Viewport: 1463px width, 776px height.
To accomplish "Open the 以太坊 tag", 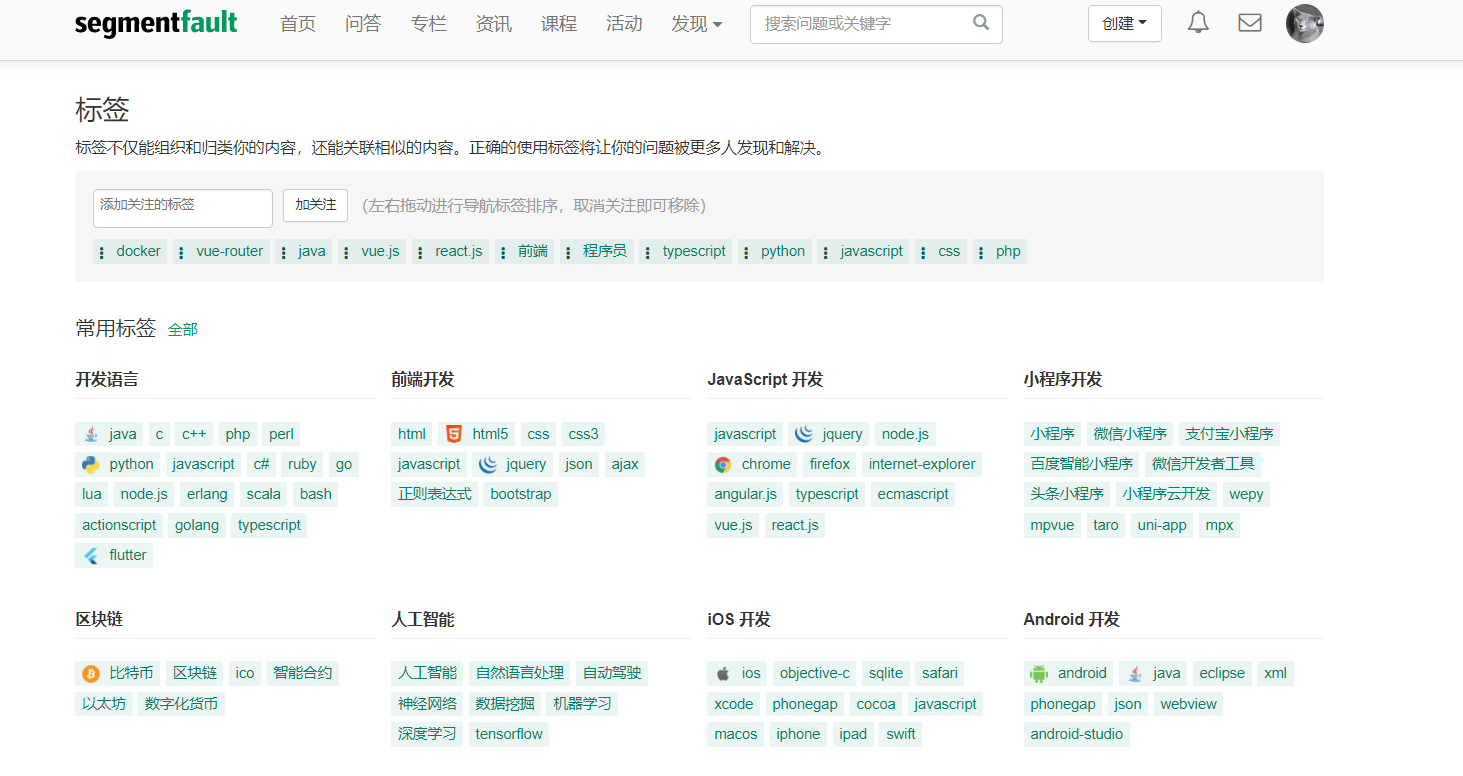I will 105,704.
